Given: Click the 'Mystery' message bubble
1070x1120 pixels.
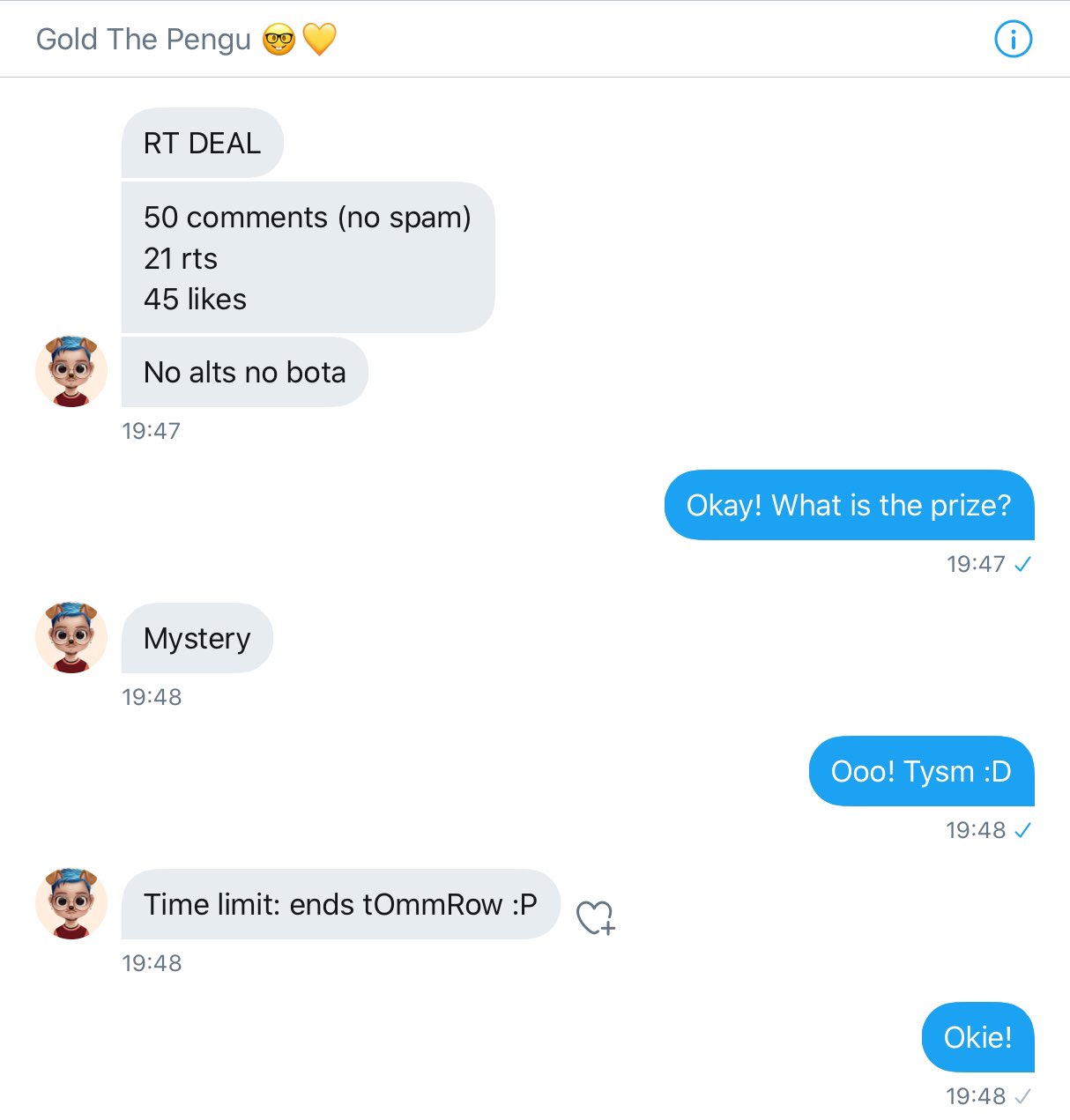Looking at the screenshot, I should [x=197, y=638].
